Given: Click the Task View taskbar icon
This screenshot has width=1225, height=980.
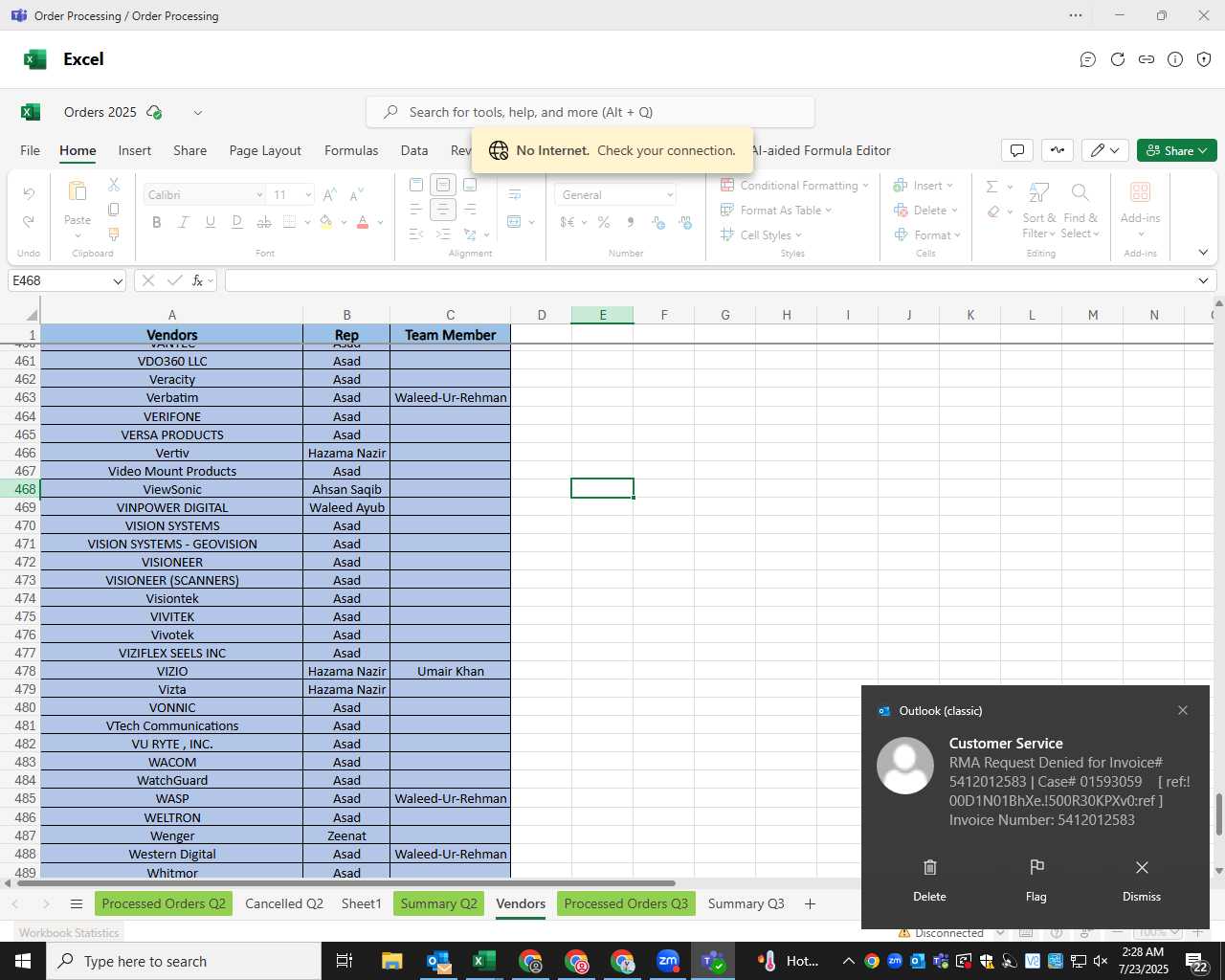Looking at the screenshot, I should coord(345,961).
